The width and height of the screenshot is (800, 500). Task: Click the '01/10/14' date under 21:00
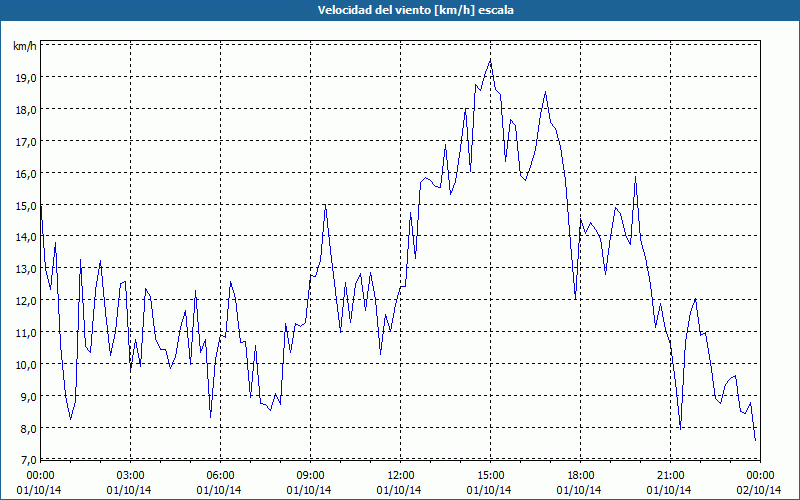pyautogui.click(x=669, y=490)
